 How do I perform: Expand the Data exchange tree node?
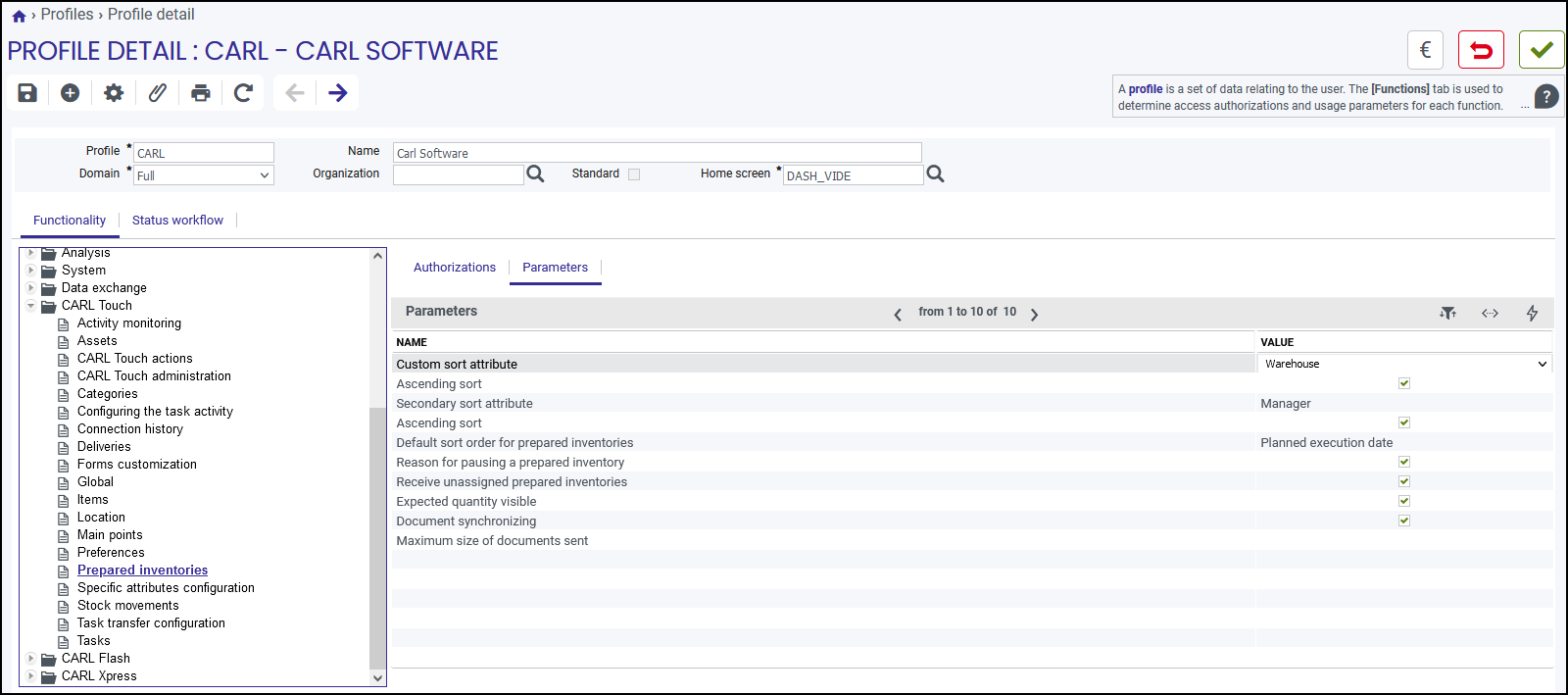pos(31,288)
